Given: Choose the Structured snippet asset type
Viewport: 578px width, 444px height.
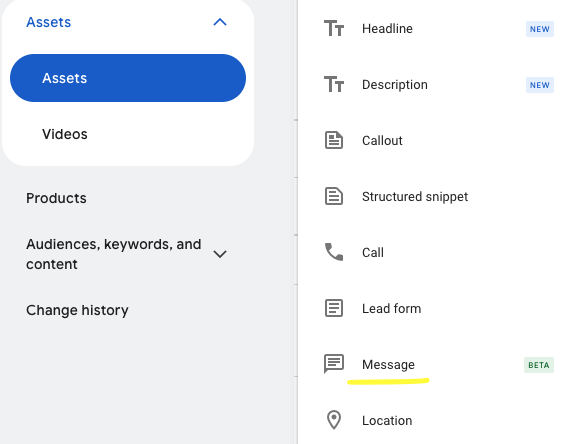Looking at the screenshot, I should point(415,197).
